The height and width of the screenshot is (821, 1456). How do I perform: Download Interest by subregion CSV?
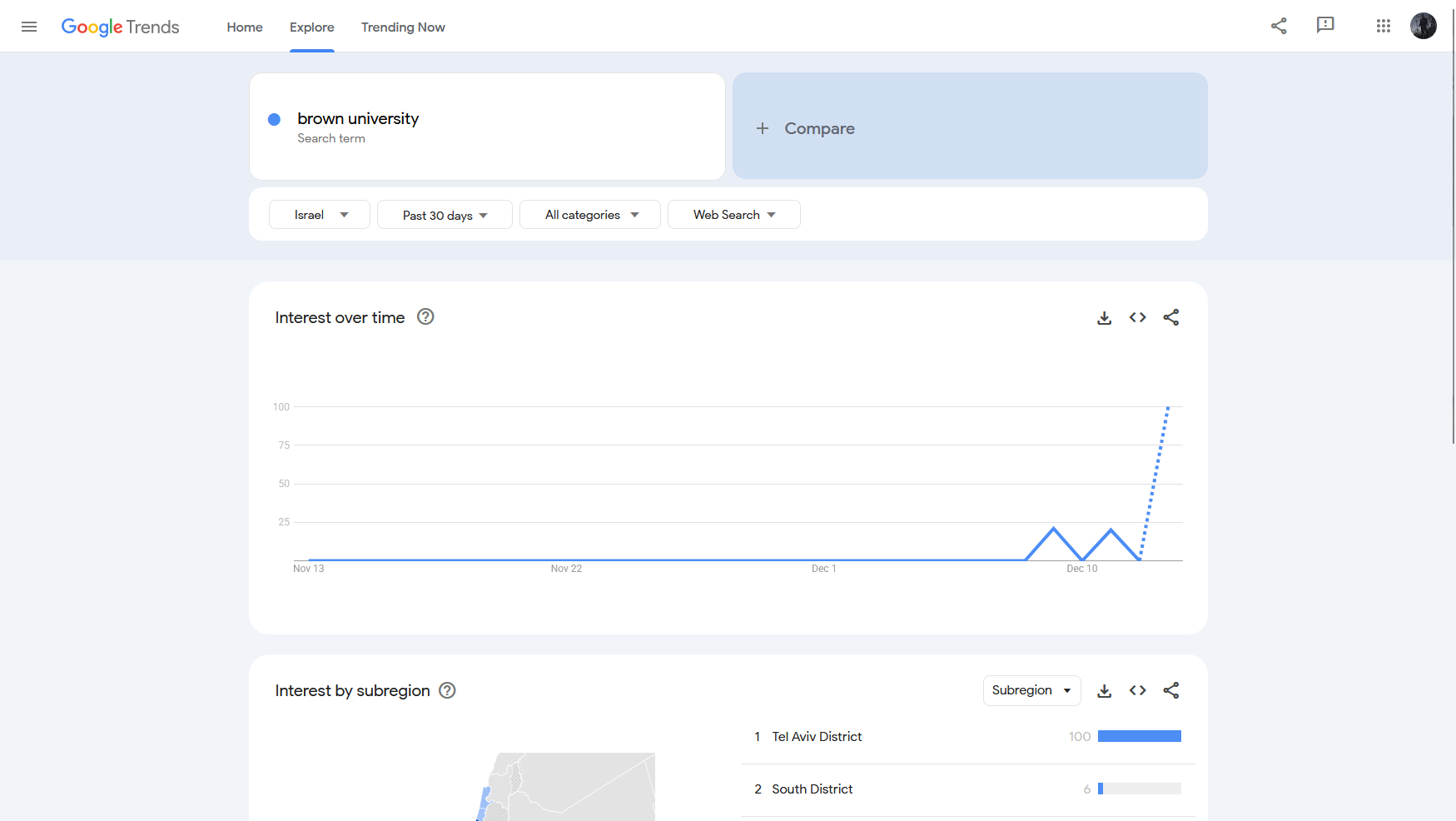pos(1105,690)
